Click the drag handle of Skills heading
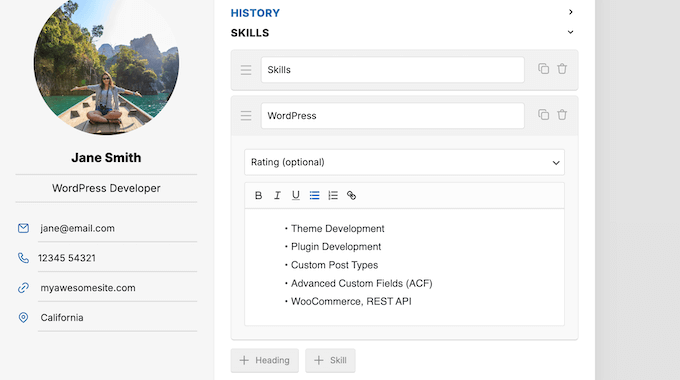Viewport: 680px width, 380px height. 246,70
